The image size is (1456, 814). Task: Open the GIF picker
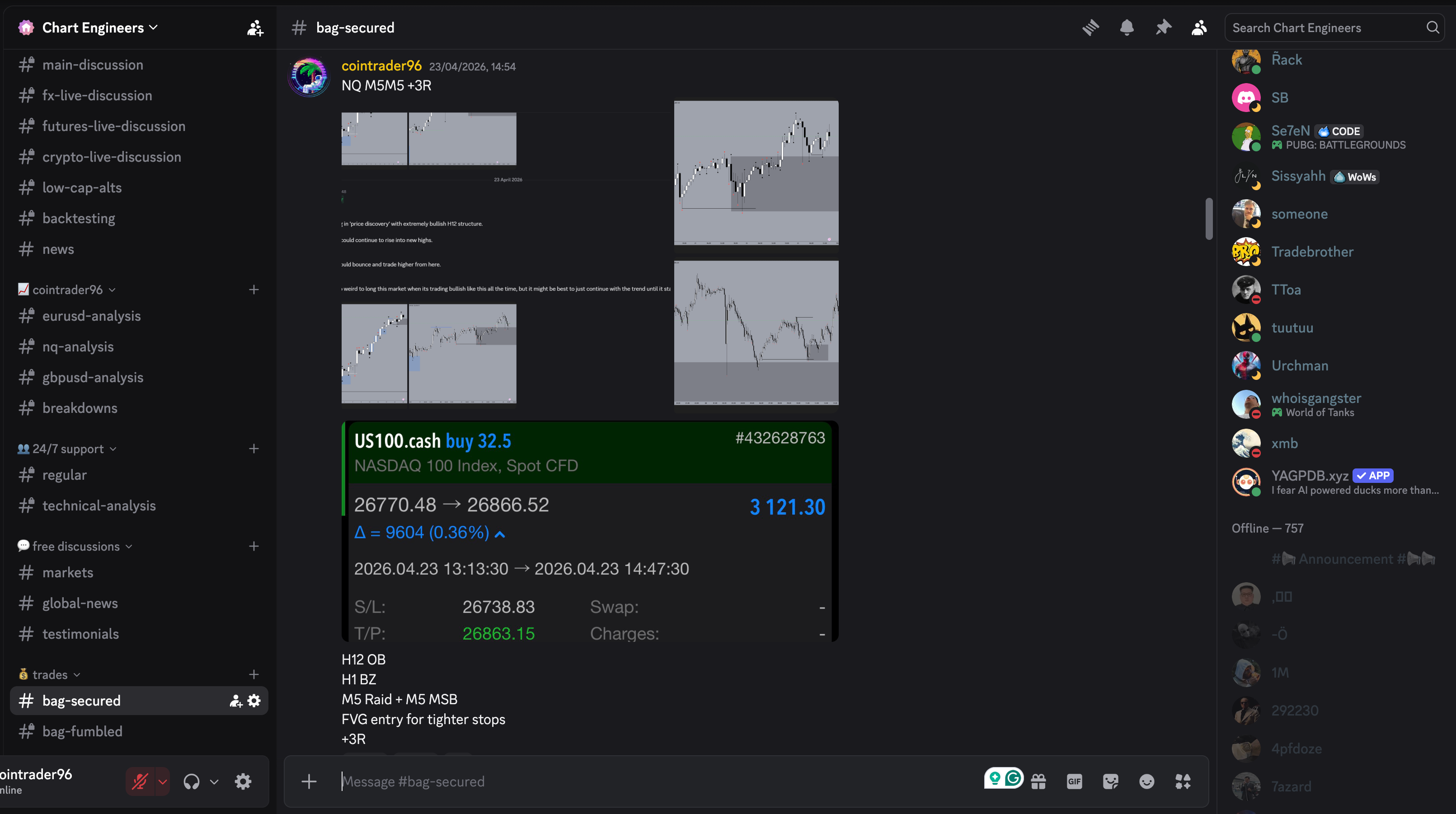pyautogui.click(x=1074, y=782)
